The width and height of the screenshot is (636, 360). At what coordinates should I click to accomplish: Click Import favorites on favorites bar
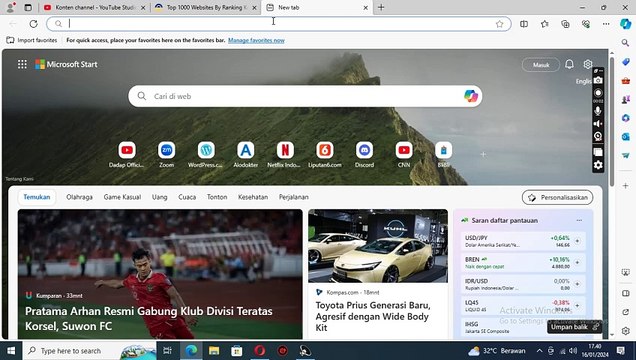(x=32, y=40)
